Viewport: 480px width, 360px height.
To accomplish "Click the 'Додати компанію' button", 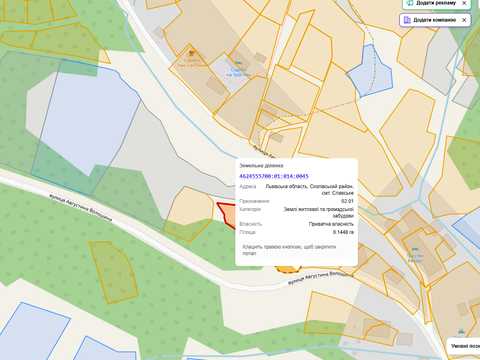I will coord(435,20).
